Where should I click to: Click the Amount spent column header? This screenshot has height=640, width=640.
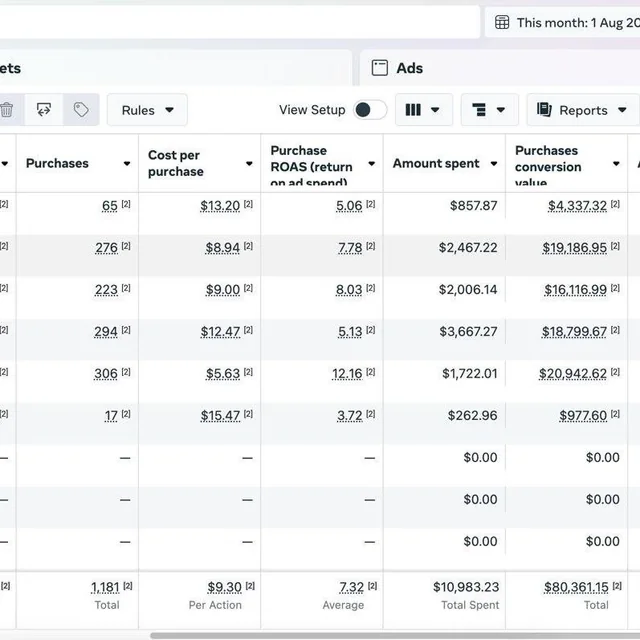436,163
